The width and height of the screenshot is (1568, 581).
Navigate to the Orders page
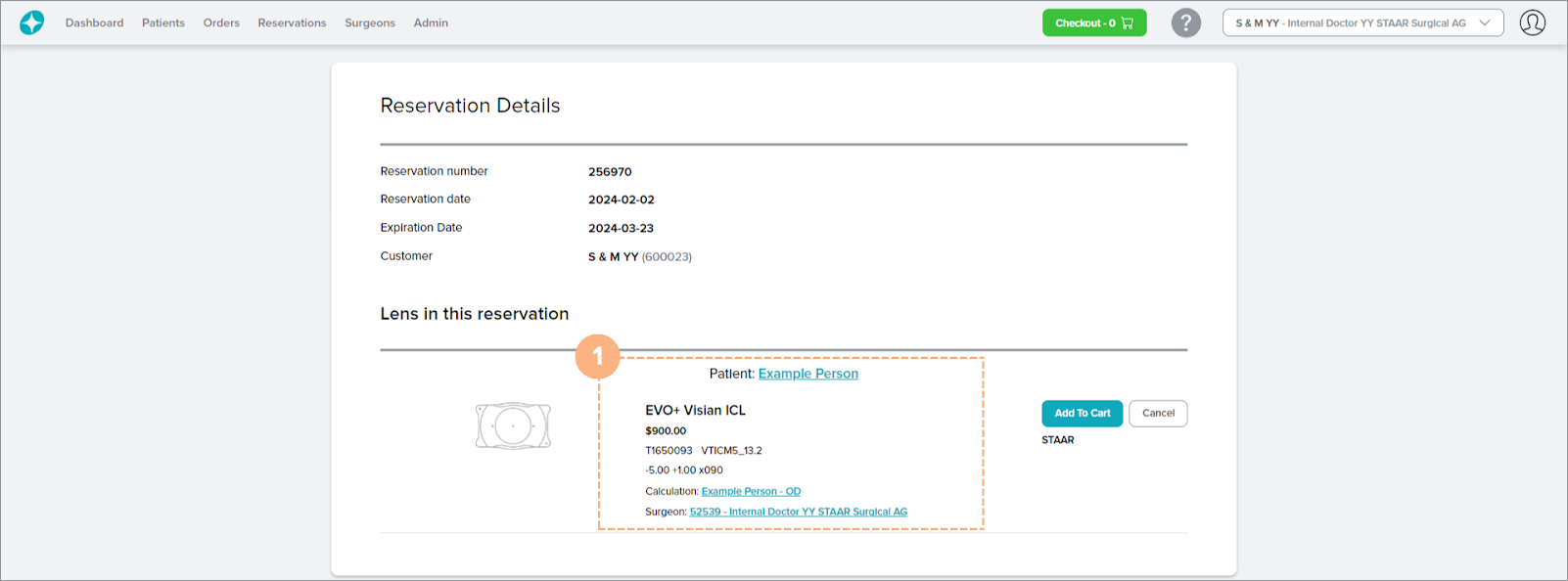221,22
